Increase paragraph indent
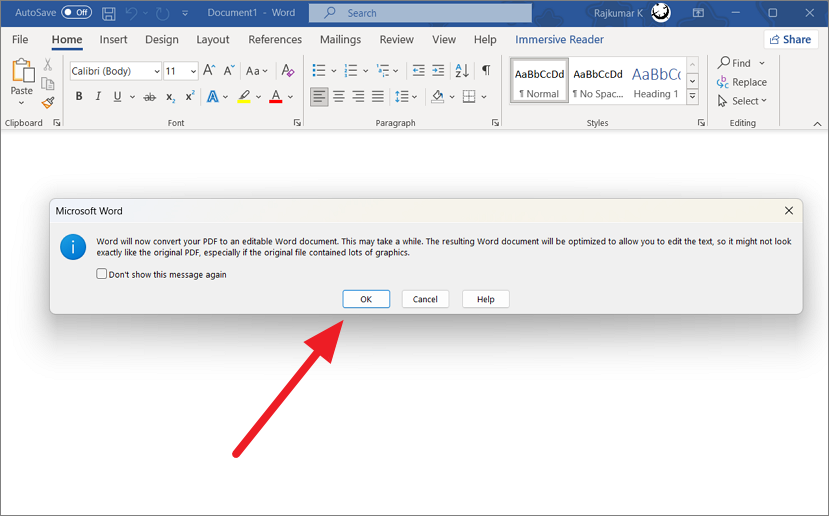The height and width of the screenshot is (516, 829). click(438, 70)
